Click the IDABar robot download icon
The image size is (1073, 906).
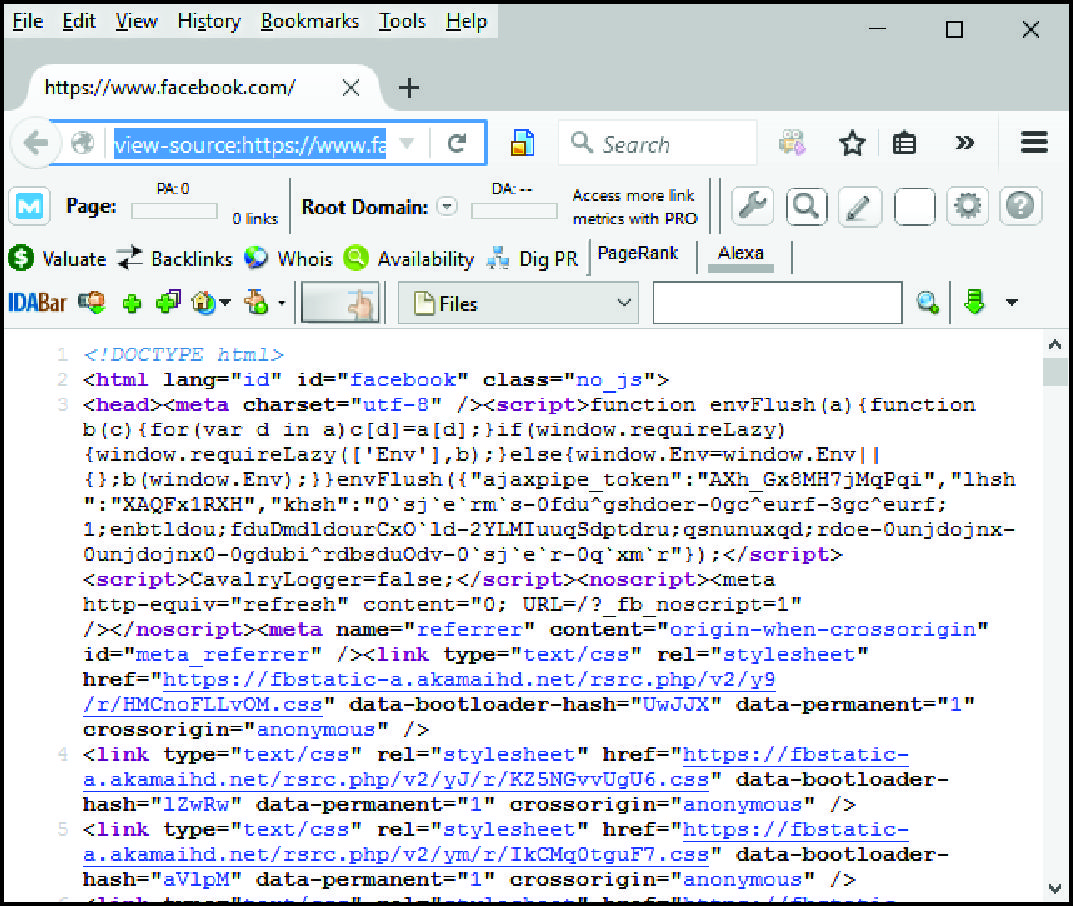pos(257,302)
